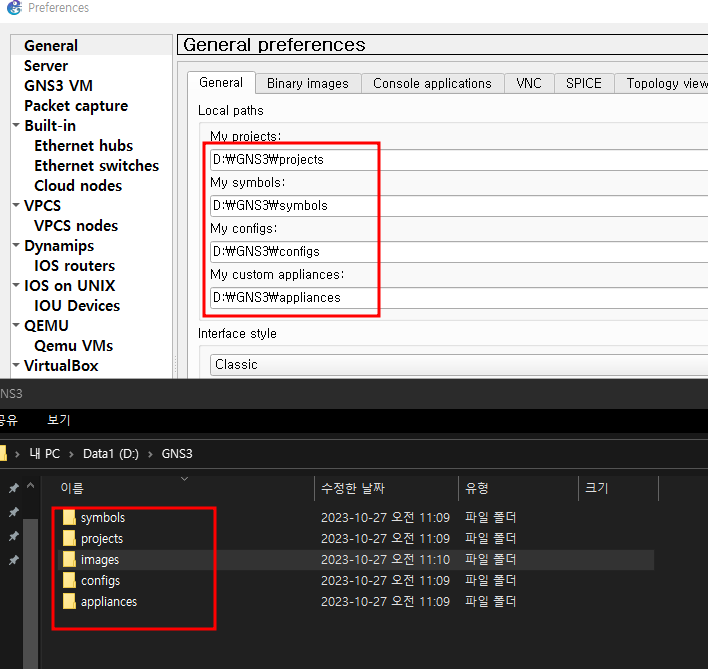Open the Interface style Classic dropdown
708x669 pixels.
459,365
